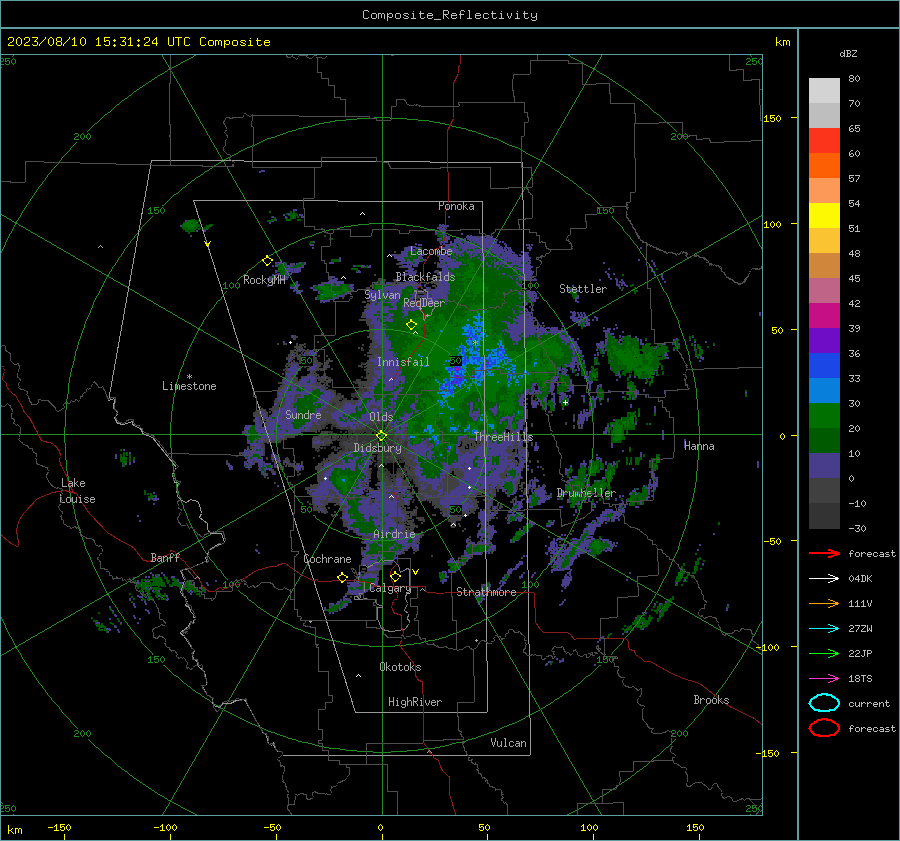Click the ThreeHills city label
900x841 pixels.
click(x=503, y=437)
